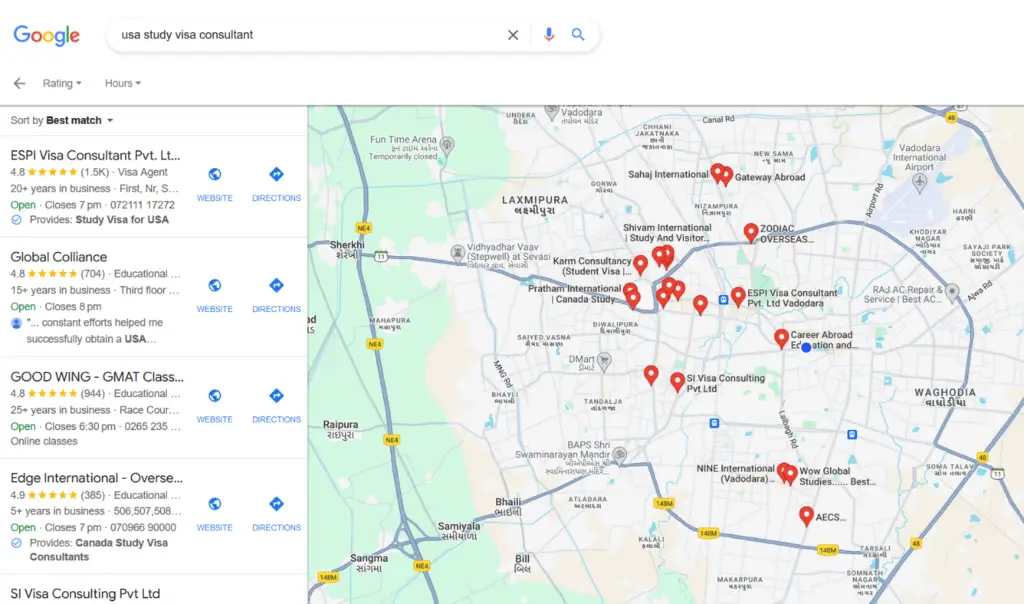Viewport: 1024px width, 604px height.
Task: Click the Google logo
Action: (47, 34)
